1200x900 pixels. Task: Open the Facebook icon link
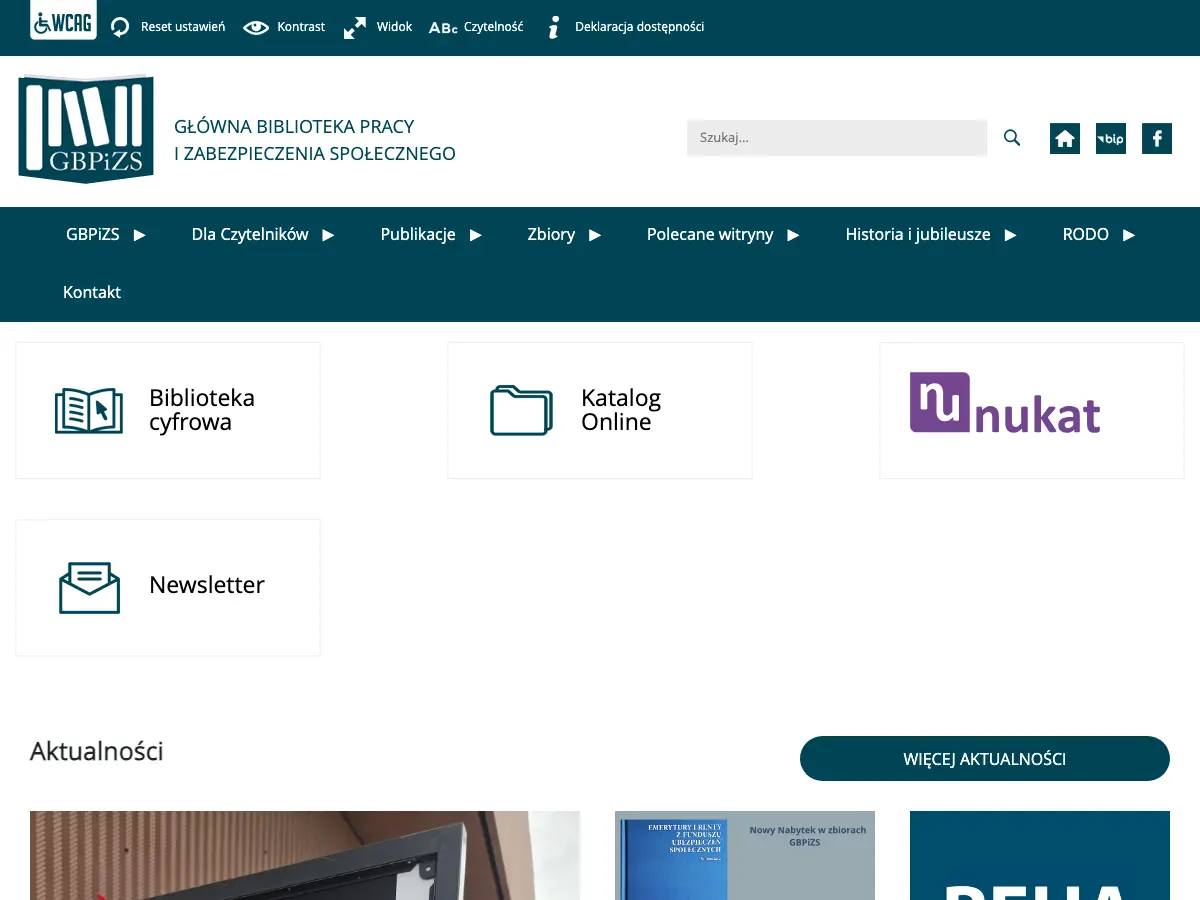(x=1157, y=139)
